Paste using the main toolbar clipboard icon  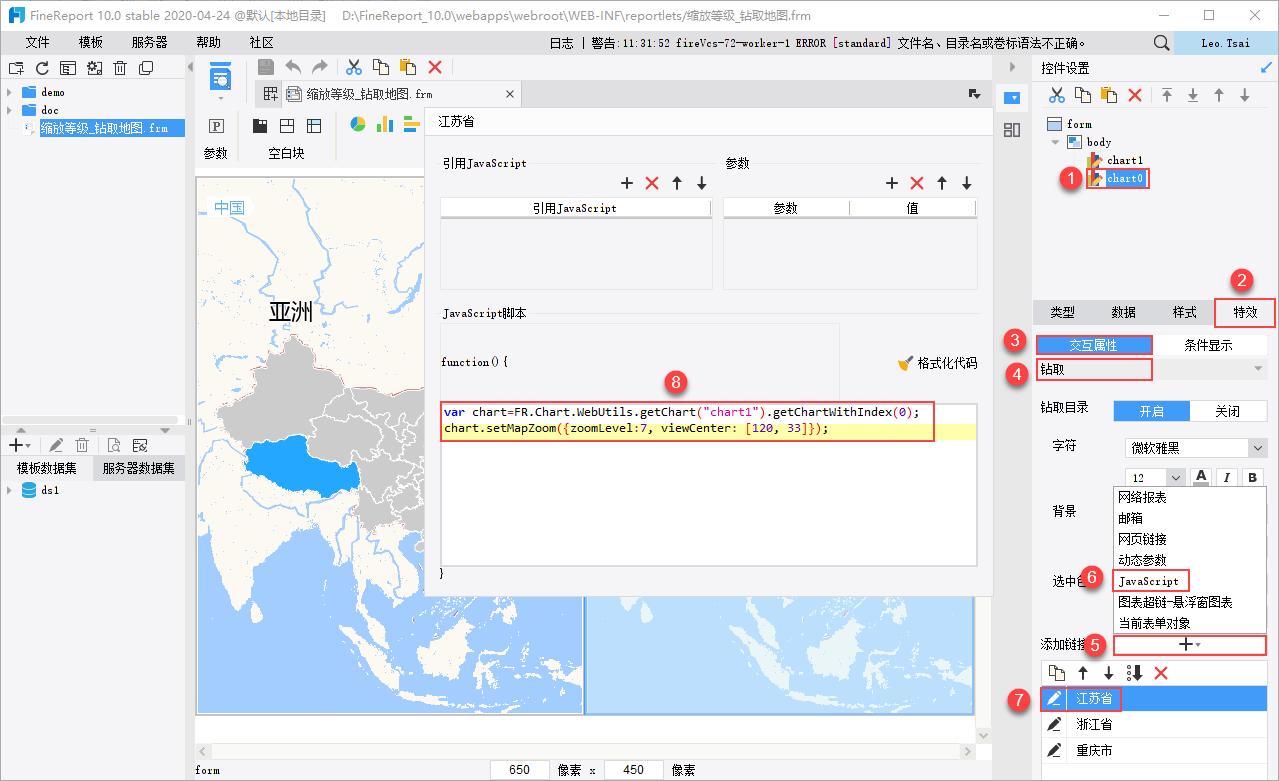[408, 67]
